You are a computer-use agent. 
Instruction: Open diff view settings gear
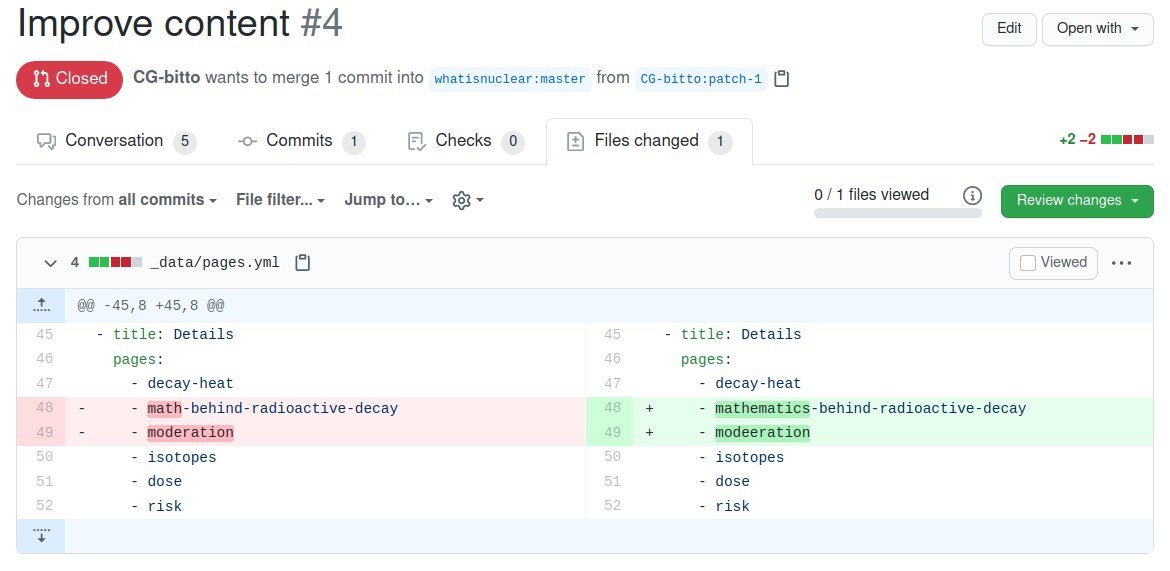(468, 200)
